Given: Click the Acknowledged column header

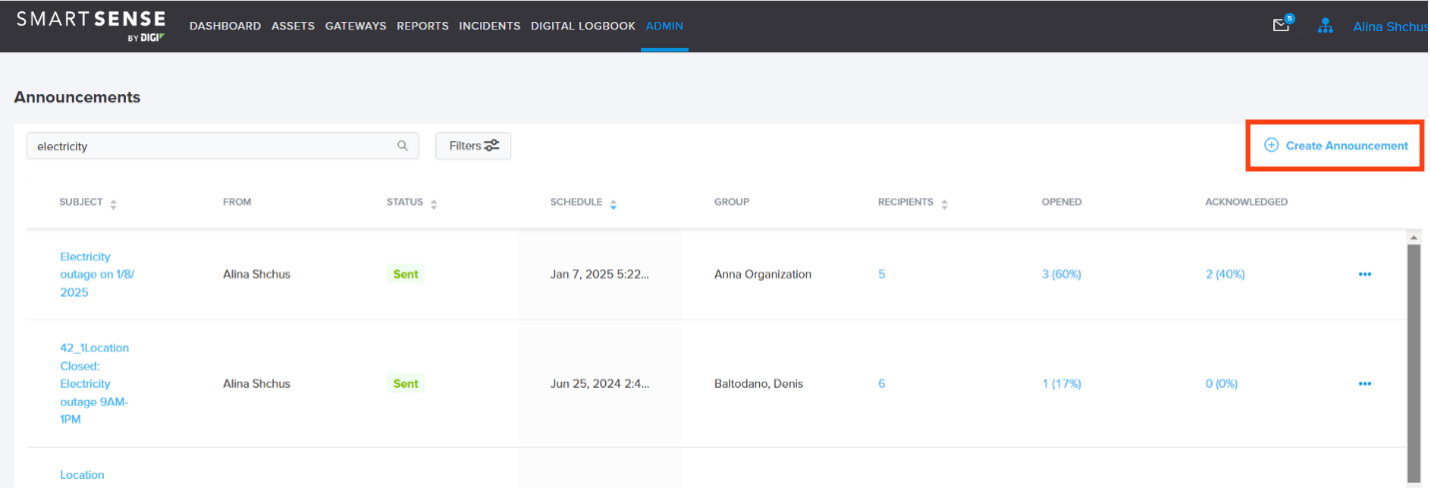Looking at the screenshot, I should 1246,202.
